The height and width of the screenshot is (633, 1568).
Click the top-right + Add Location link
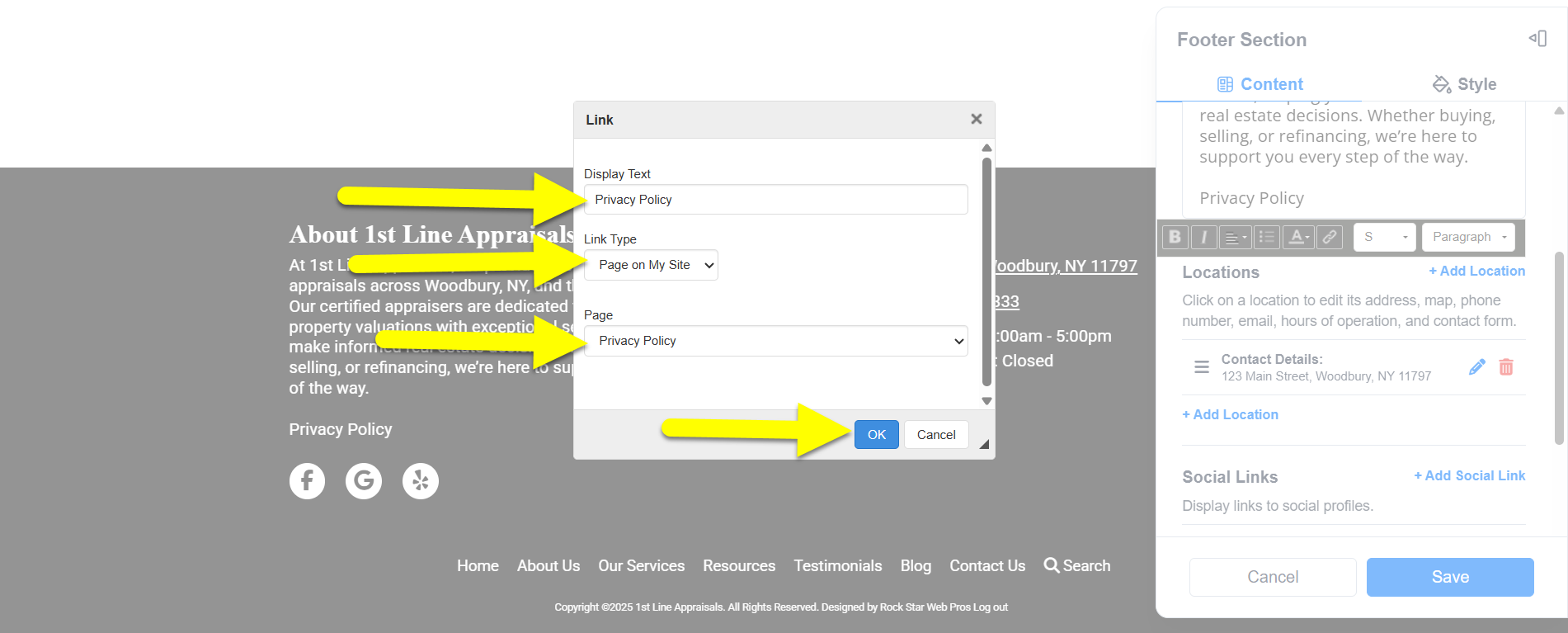1476,271
